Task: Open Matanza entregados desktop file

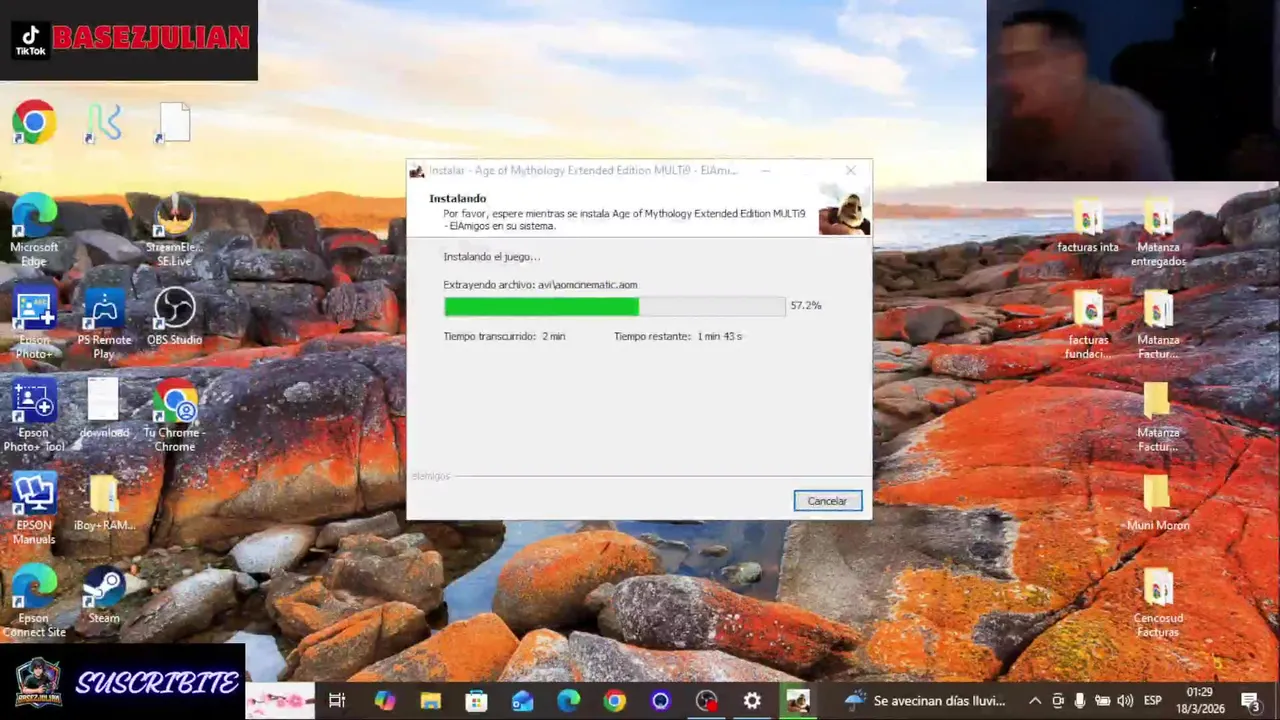Action: [1158, 232]
